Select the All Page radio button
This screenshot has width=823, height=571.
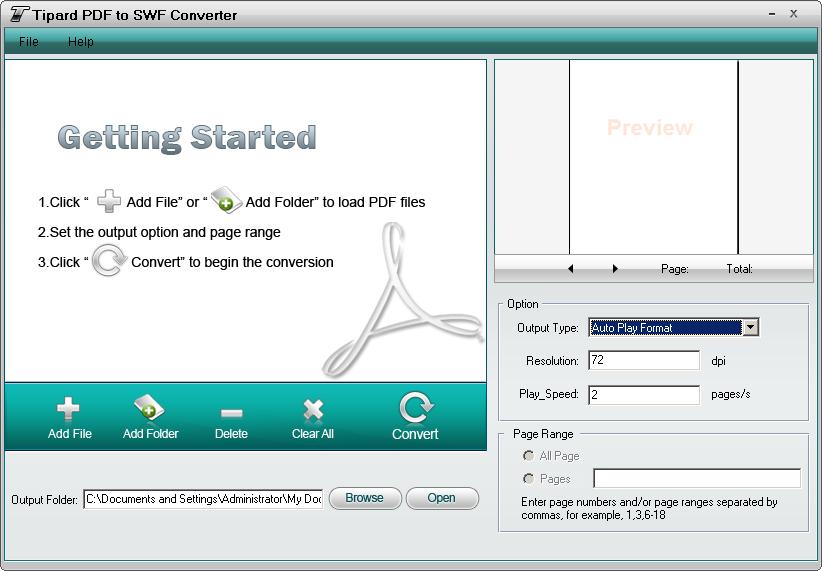529,456
